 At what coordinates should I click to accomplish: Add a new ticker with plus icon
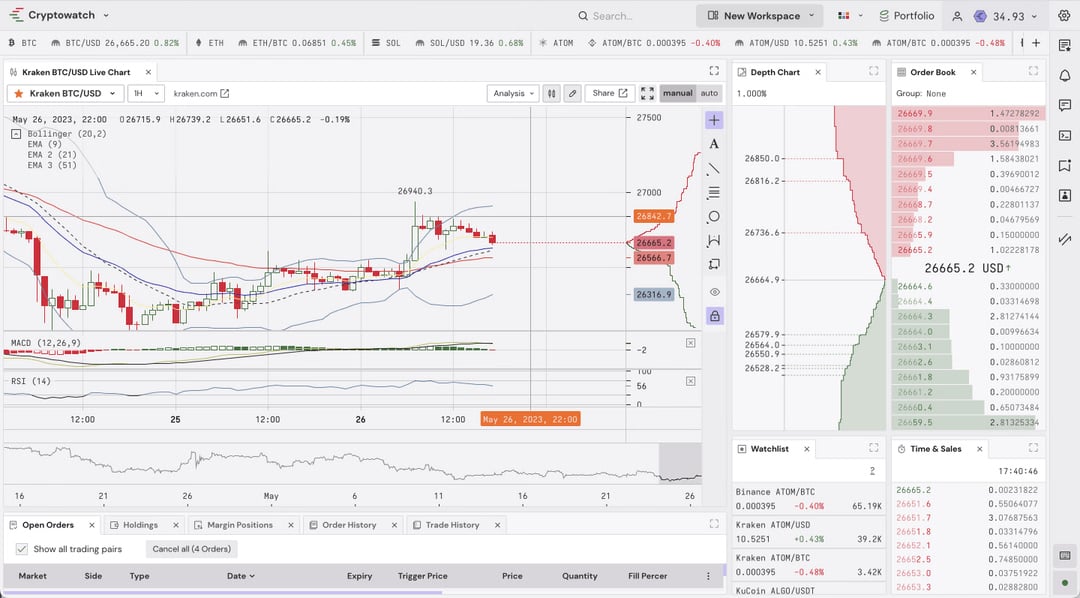[x=1036, y=43]
